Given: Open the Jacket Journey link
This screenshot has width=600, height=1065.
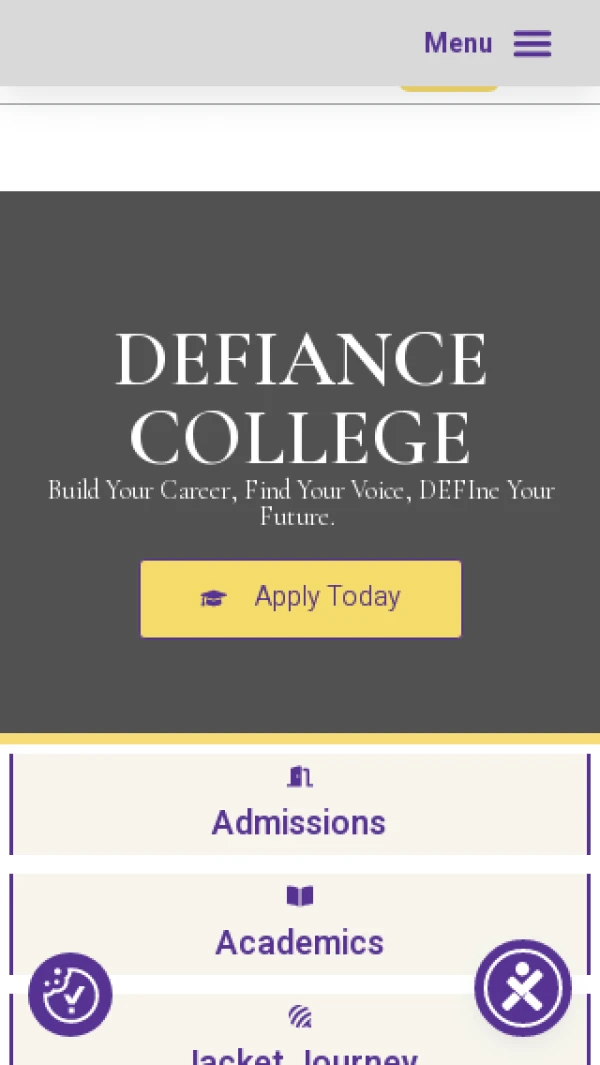Looking at the screenshot, I should [300, 1055].
